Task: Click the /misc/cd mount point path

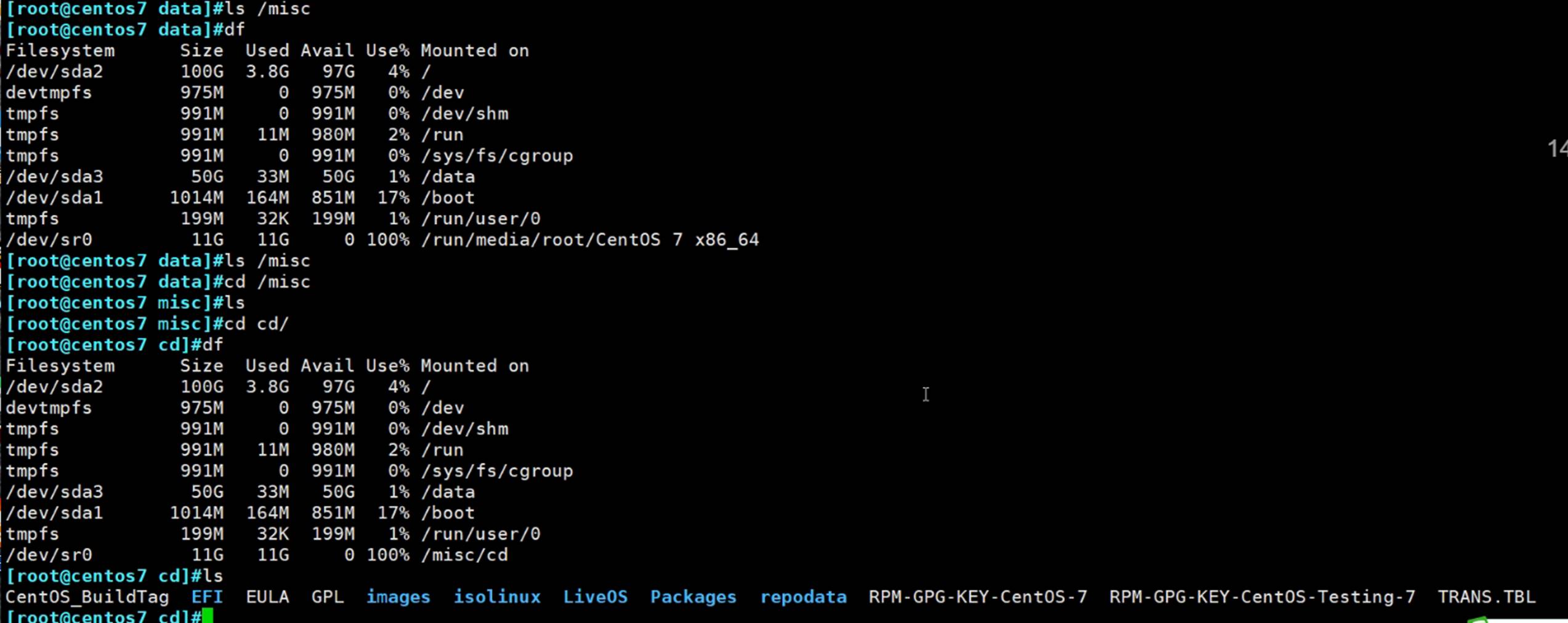Action: click(464, 555)
